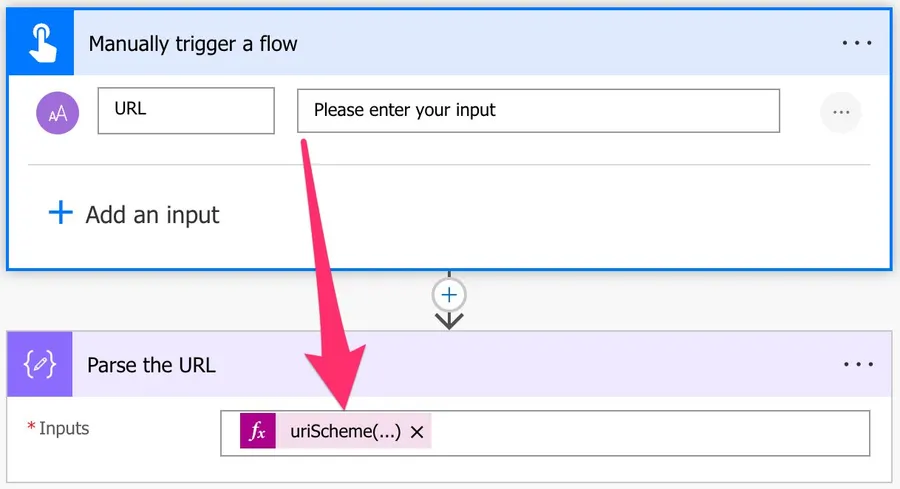The image size is (900, 489).
Task: Click the 'Please enter your input' field
Action: coord(537,110)
